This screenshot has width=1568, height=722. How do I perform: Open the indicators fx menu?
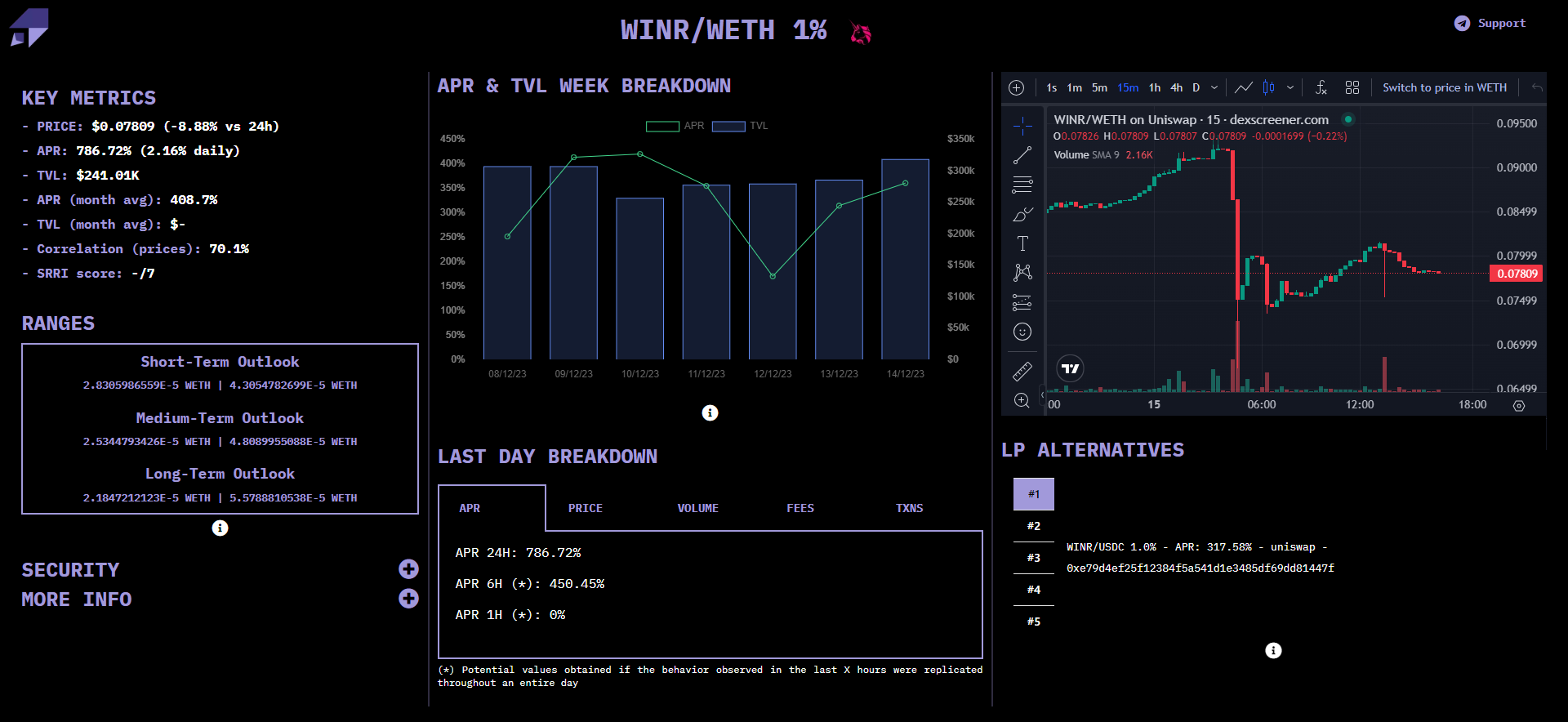1321,87
